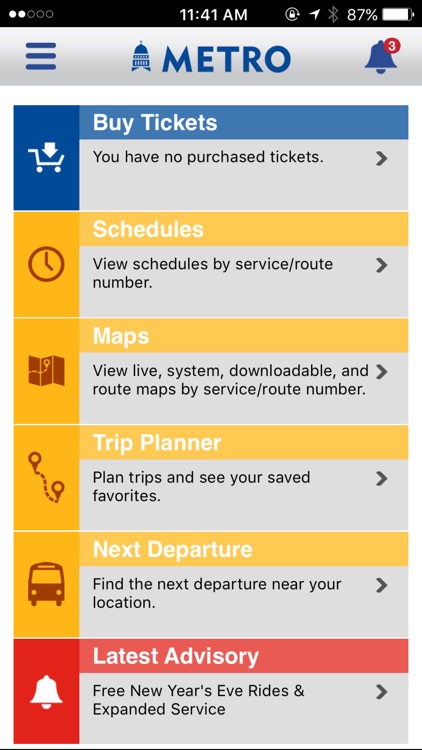Tap the METRO capitol logo
The height and width of the screenshot is (750, 422).
[x=211, y=57]
